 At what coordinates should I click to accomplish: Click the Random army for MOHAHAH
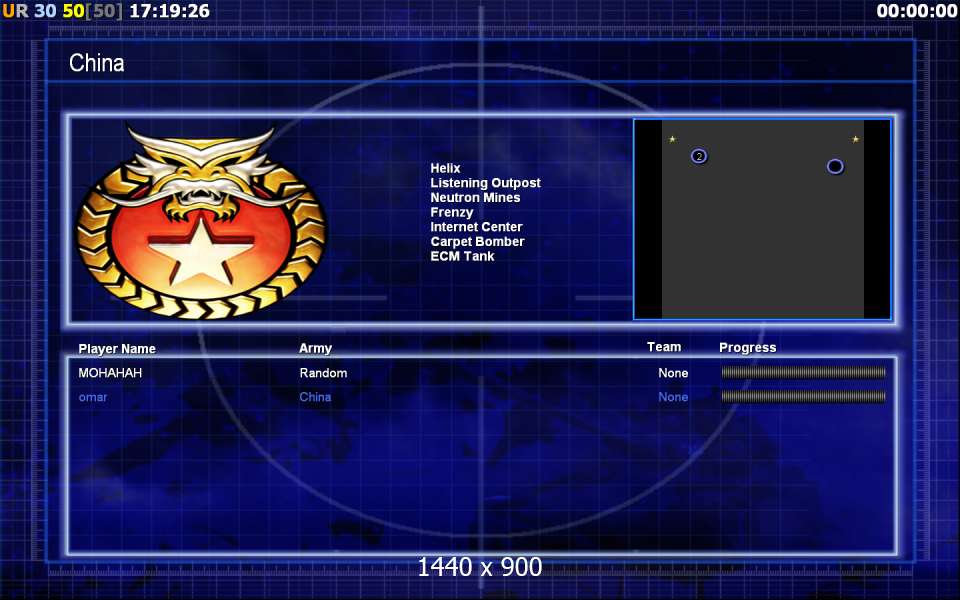[323, 373]
